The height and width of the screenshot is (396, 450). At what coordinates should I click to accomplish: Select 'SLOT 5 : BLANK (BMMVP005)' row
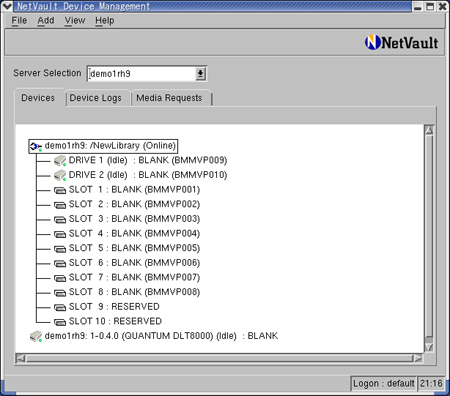click(127, 249)
